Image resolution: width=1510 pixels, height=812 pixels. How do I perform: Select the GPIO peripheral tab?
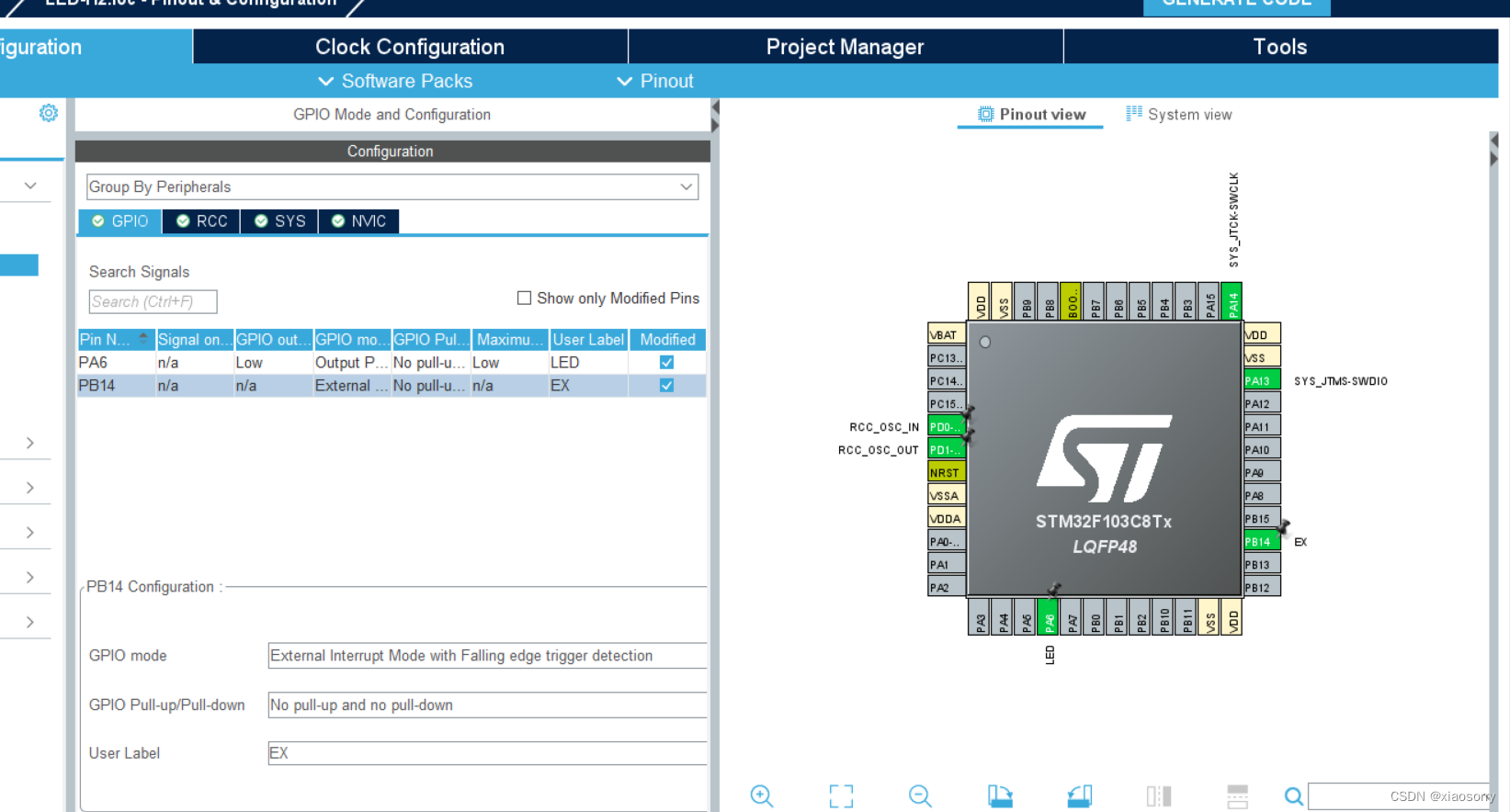pyautogui.click(x=120, y=221)
